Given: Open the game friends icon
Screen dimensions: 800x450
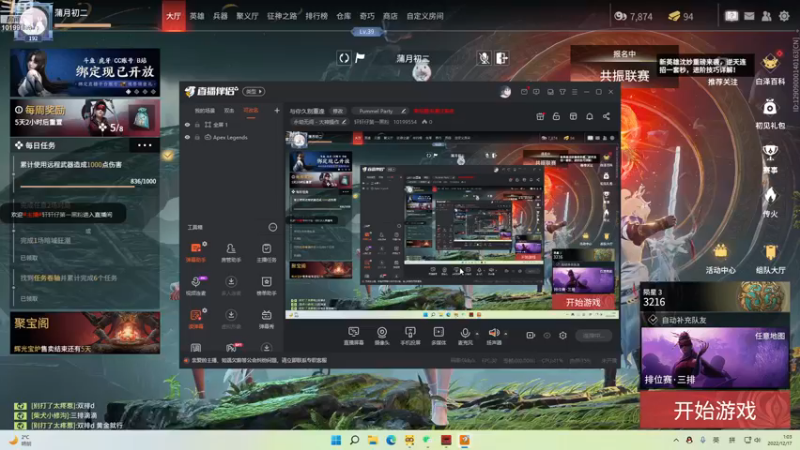Looking at the screenshot, I should point(766,16).
